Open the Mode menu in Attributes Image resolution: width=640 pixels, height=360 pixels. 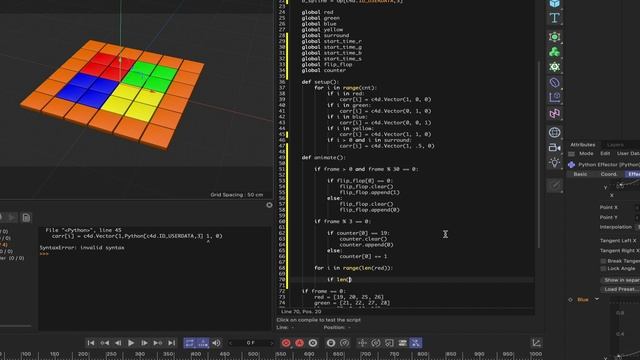pyautogui.click(x=586, y=153)
